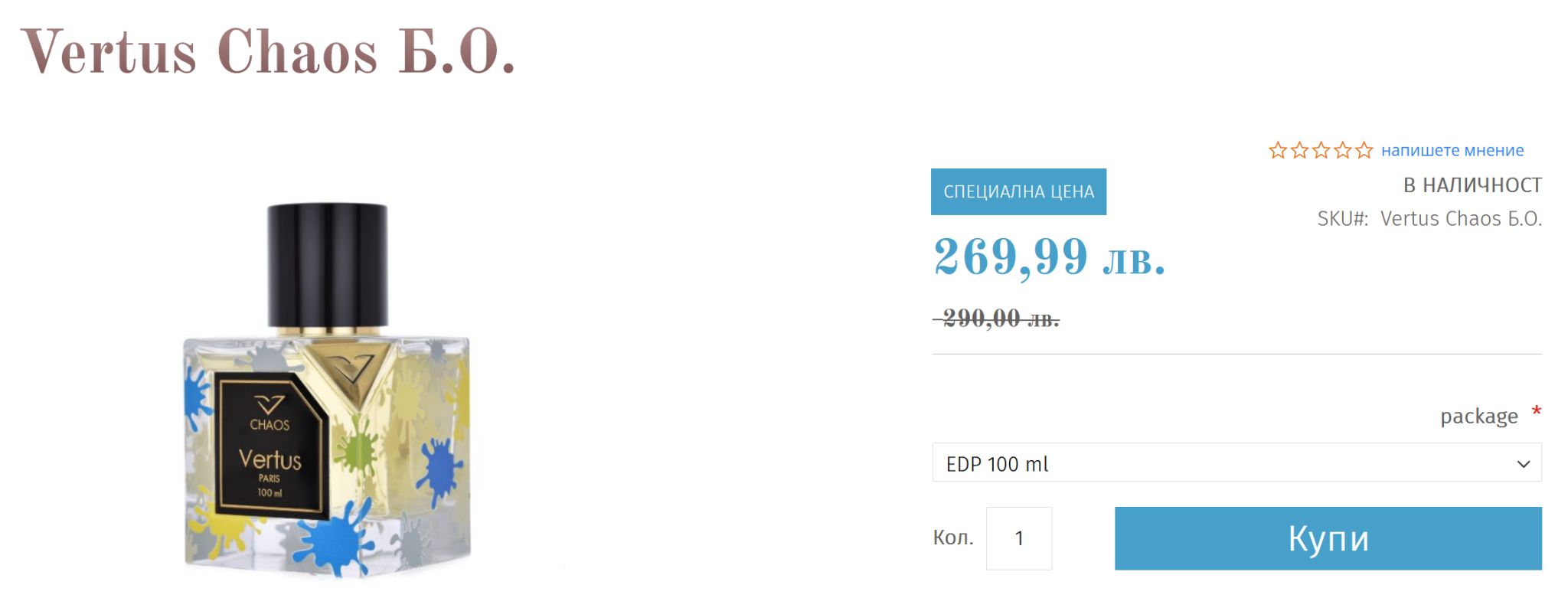Give a four-star rating

[x=1342, y=151]
